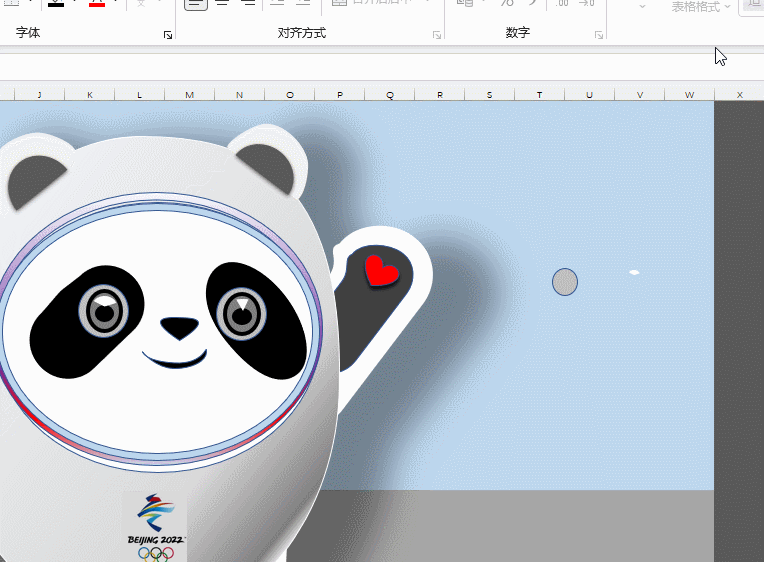This screenshot has width=764, height=562.
Task: Select column K header
Action: [x=90, y=95]
